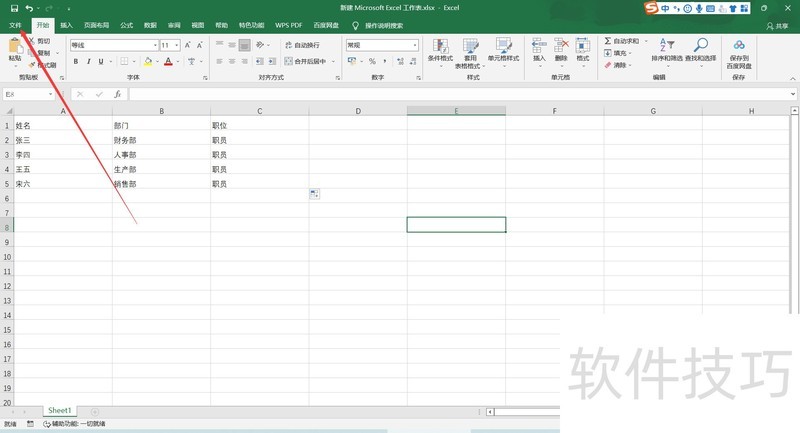Open the number format dropdown (常规)

click(x=415, y=45)
